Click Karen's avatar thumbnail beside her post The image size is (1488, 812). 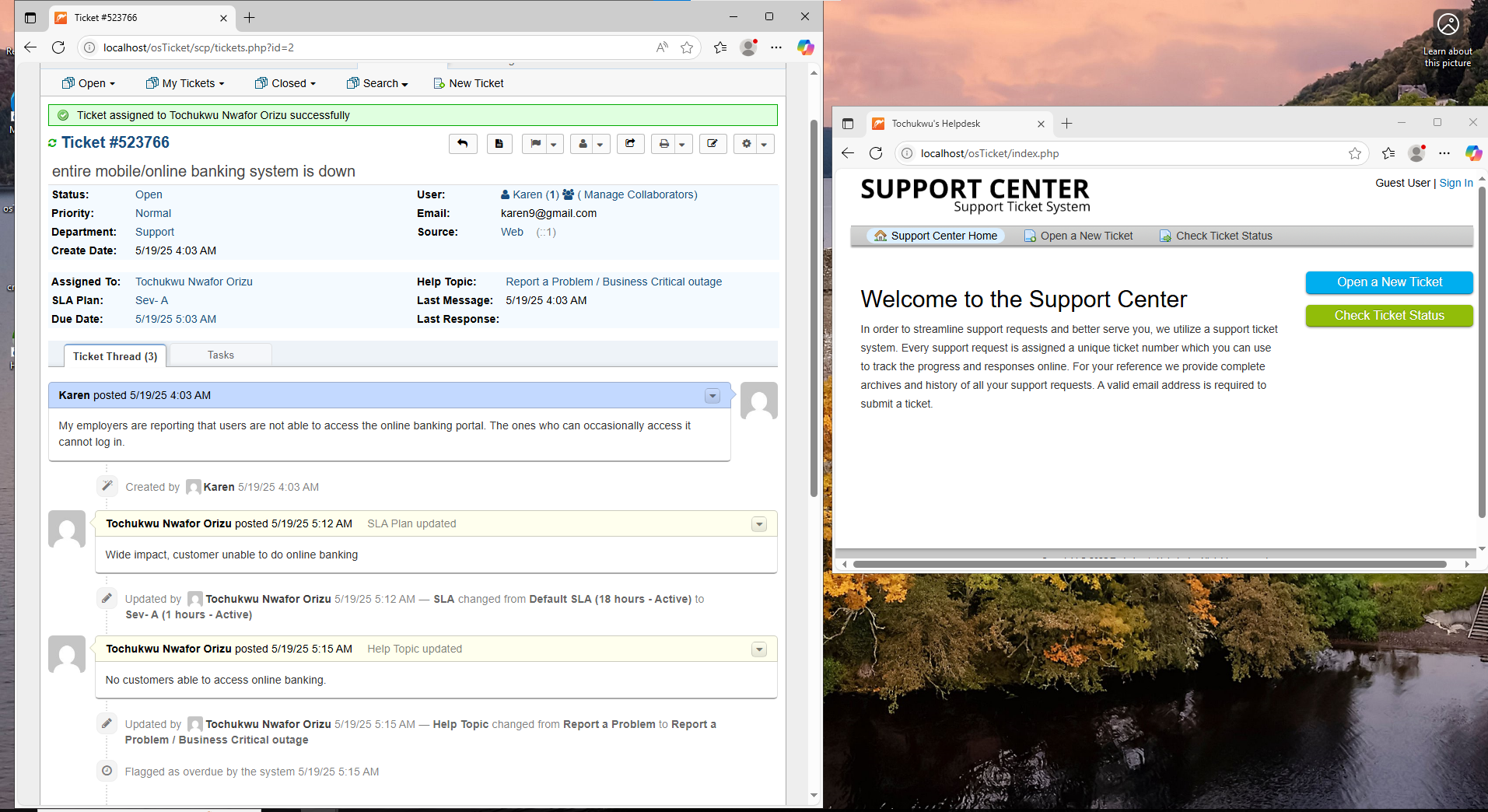pos(759,401)
